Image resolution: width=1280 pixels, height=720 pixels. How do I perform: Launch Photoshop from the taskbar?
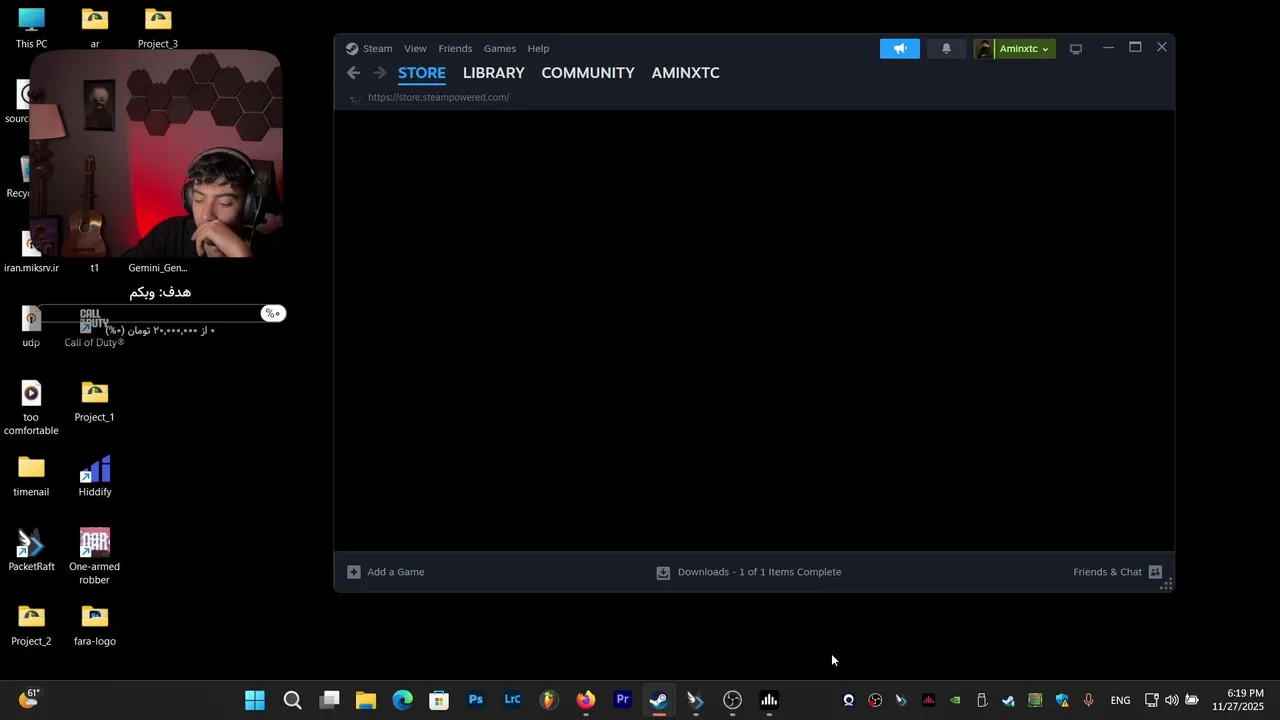tap(476, 700)
